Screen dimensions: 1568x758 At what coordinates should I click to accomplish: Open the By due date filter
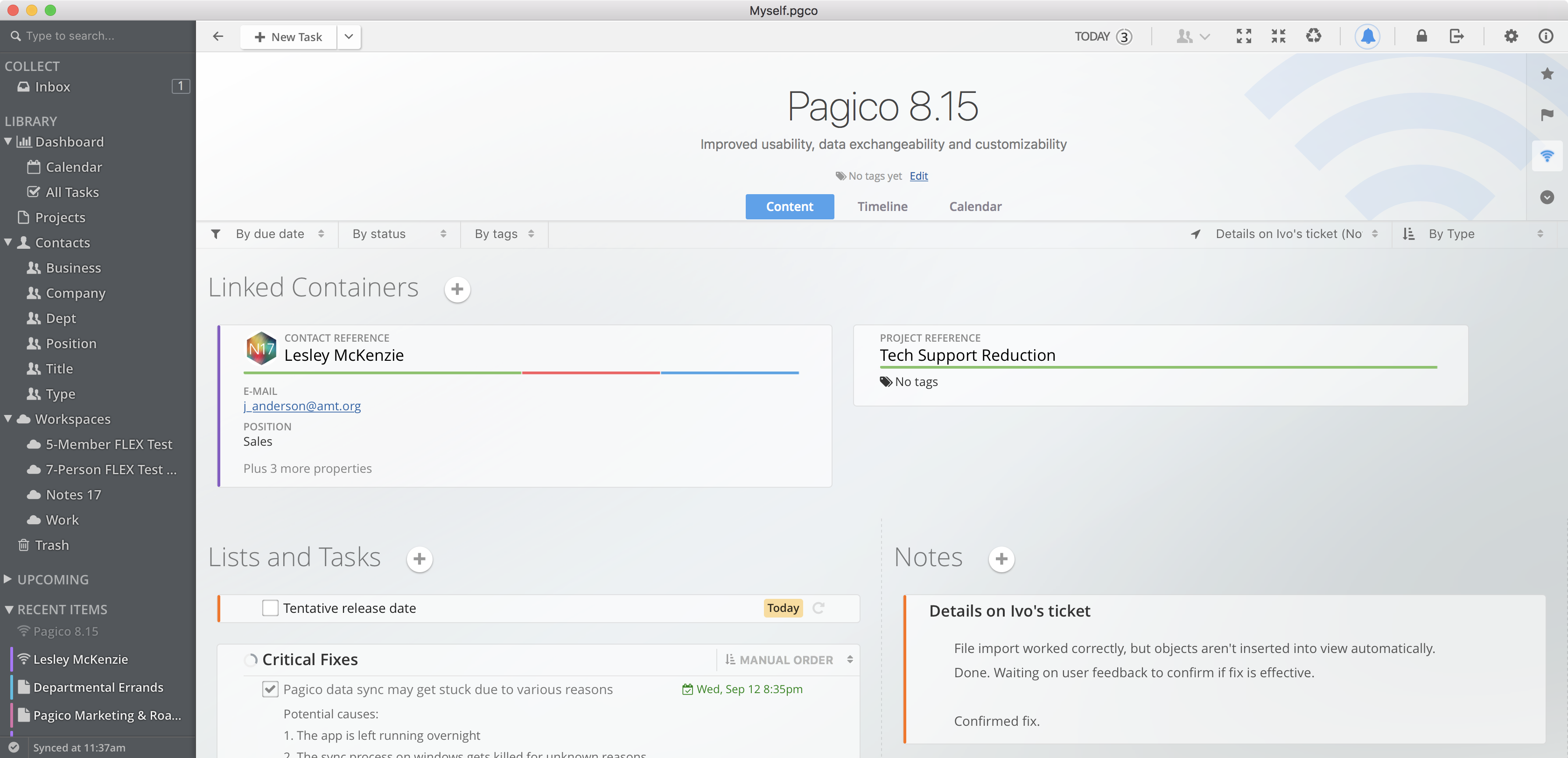[x=280, y=234]
